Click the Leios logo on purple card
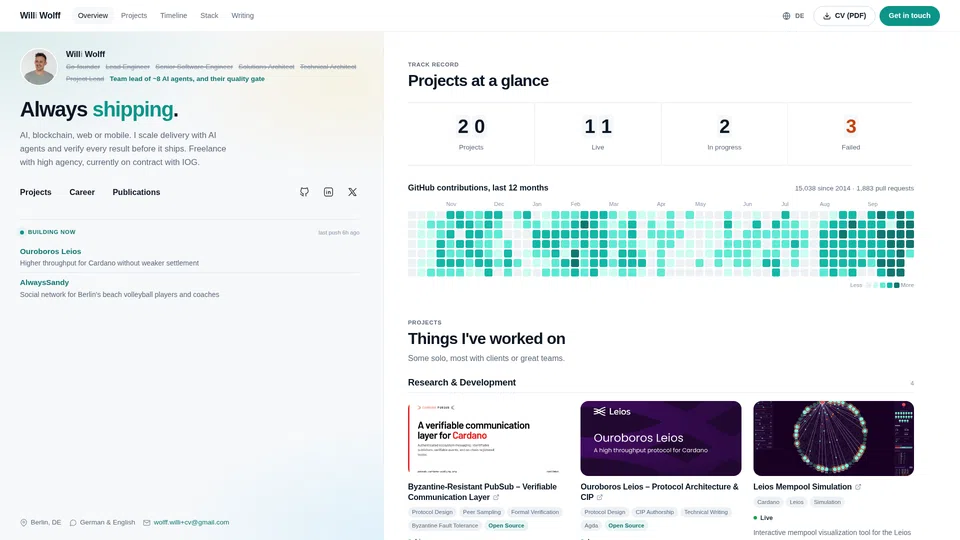Viewport: 960px width, 540px height. pos(611,411)
